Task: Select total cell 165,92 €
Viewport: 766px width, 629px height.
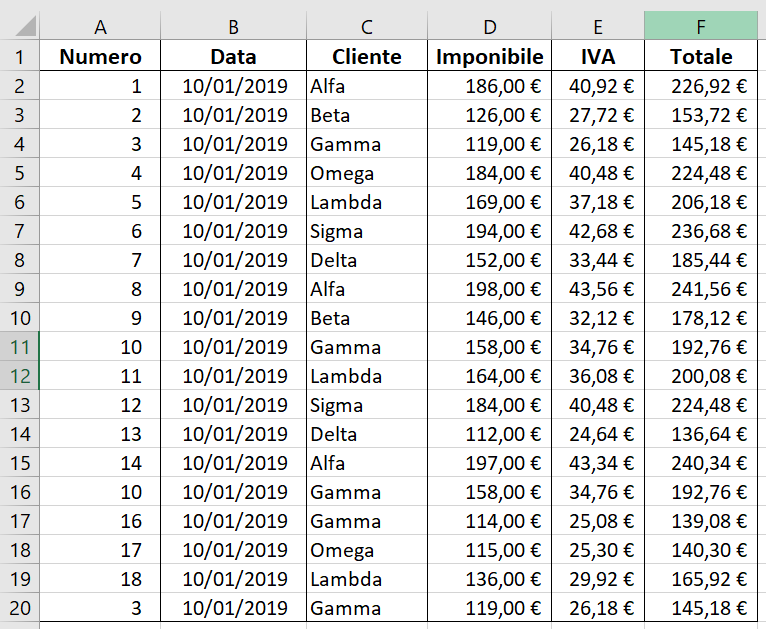Action: pyautogui.click(x=701, y=579)
